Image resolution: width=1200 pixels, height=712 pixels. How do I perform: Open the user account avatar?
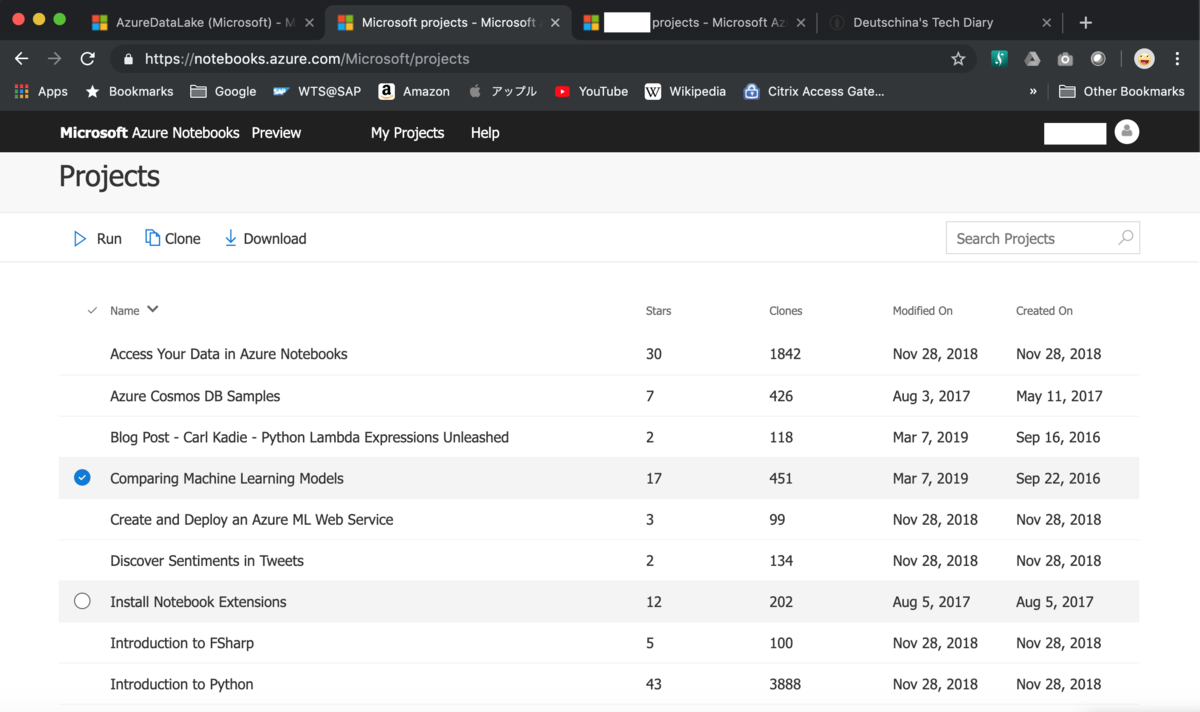[x=1127, y=132]
